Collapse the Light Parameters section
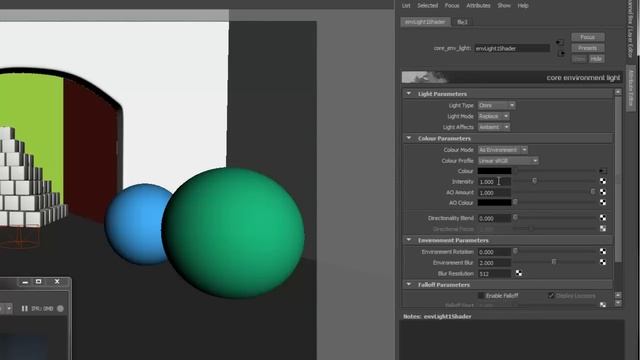The image size is (640, 360). [x=409, y=93]
